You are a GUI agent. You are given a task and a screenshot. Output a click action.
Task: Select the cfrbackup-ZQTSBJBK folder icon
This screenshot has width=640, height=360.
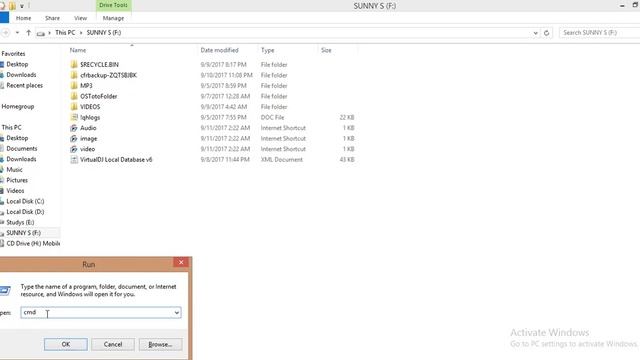pyautogui.click(x=74, y=75)
